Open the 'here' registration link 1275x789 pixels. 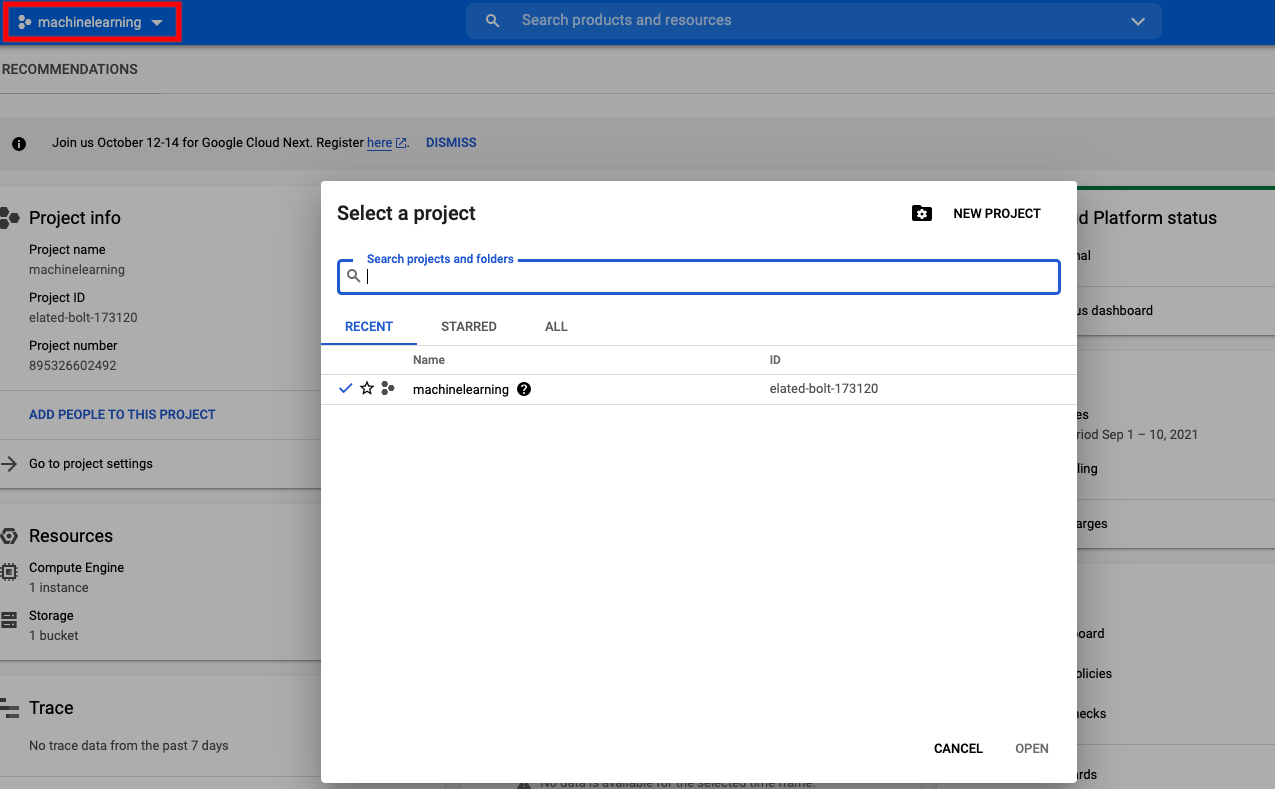(x=379, y=143)
